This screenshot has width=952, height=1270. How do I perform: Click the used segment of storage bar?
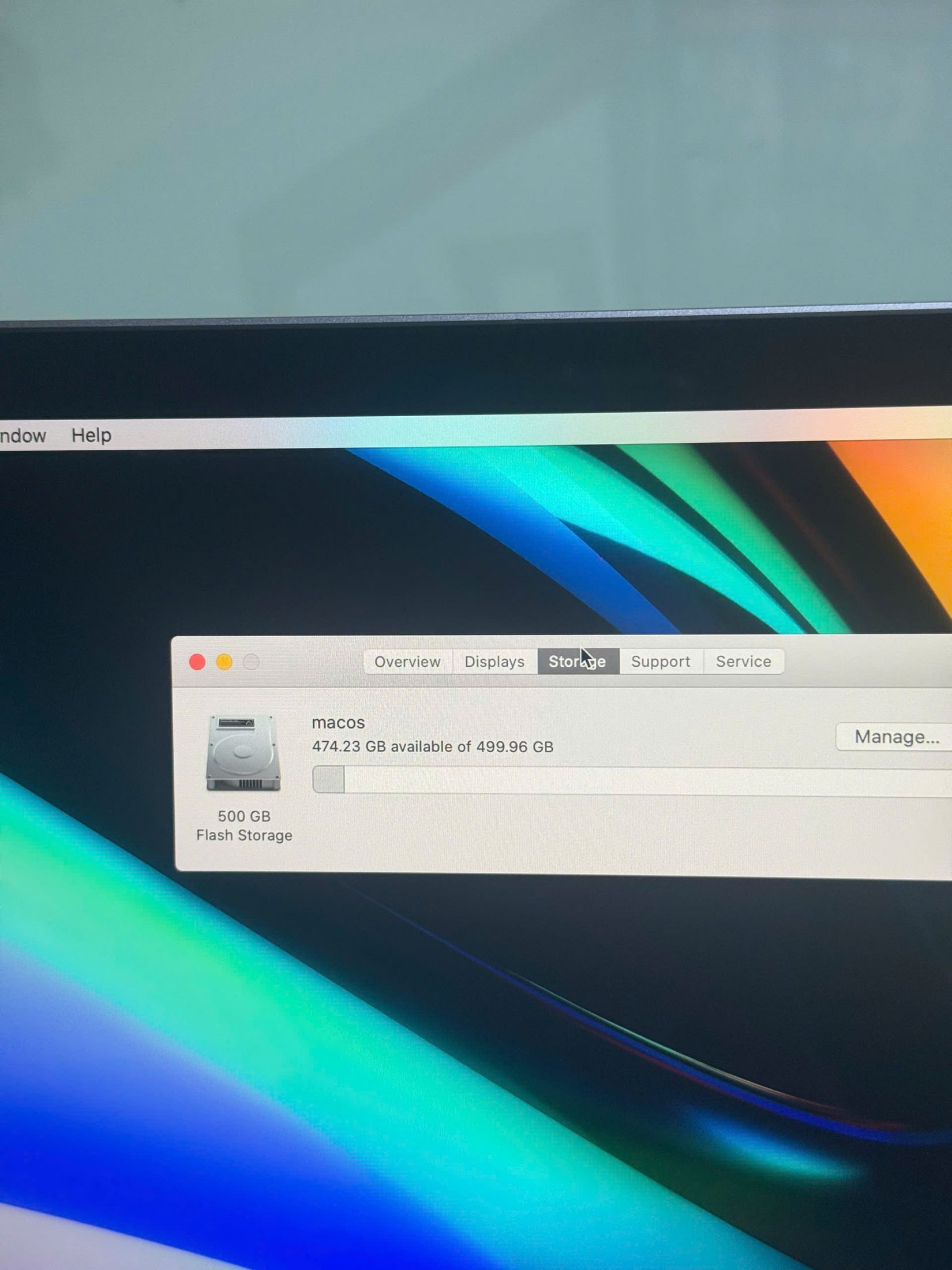pyautogui.click(x=328, y=780)
